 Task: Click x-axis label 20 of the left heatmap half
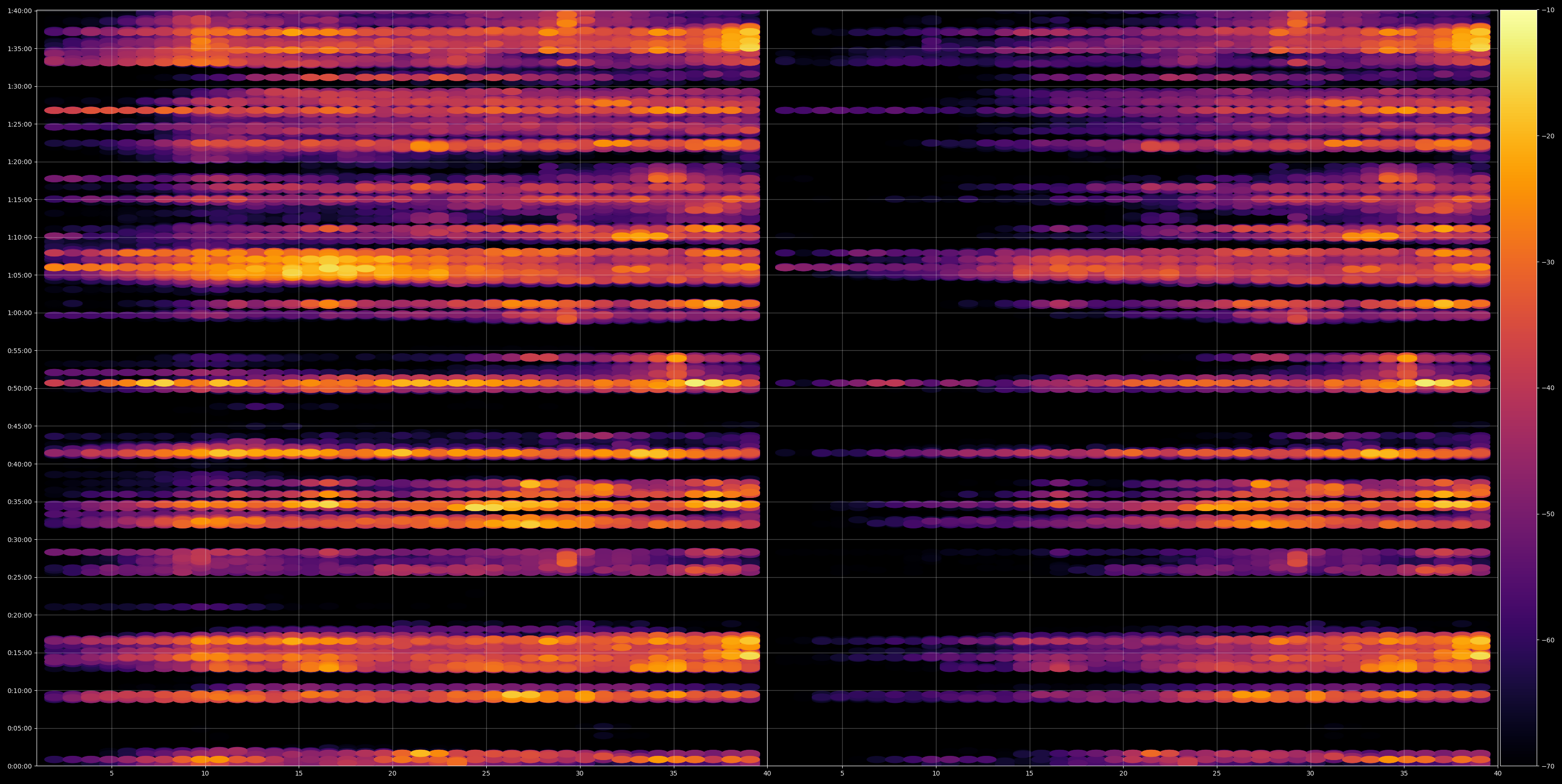tap(392, 773)
